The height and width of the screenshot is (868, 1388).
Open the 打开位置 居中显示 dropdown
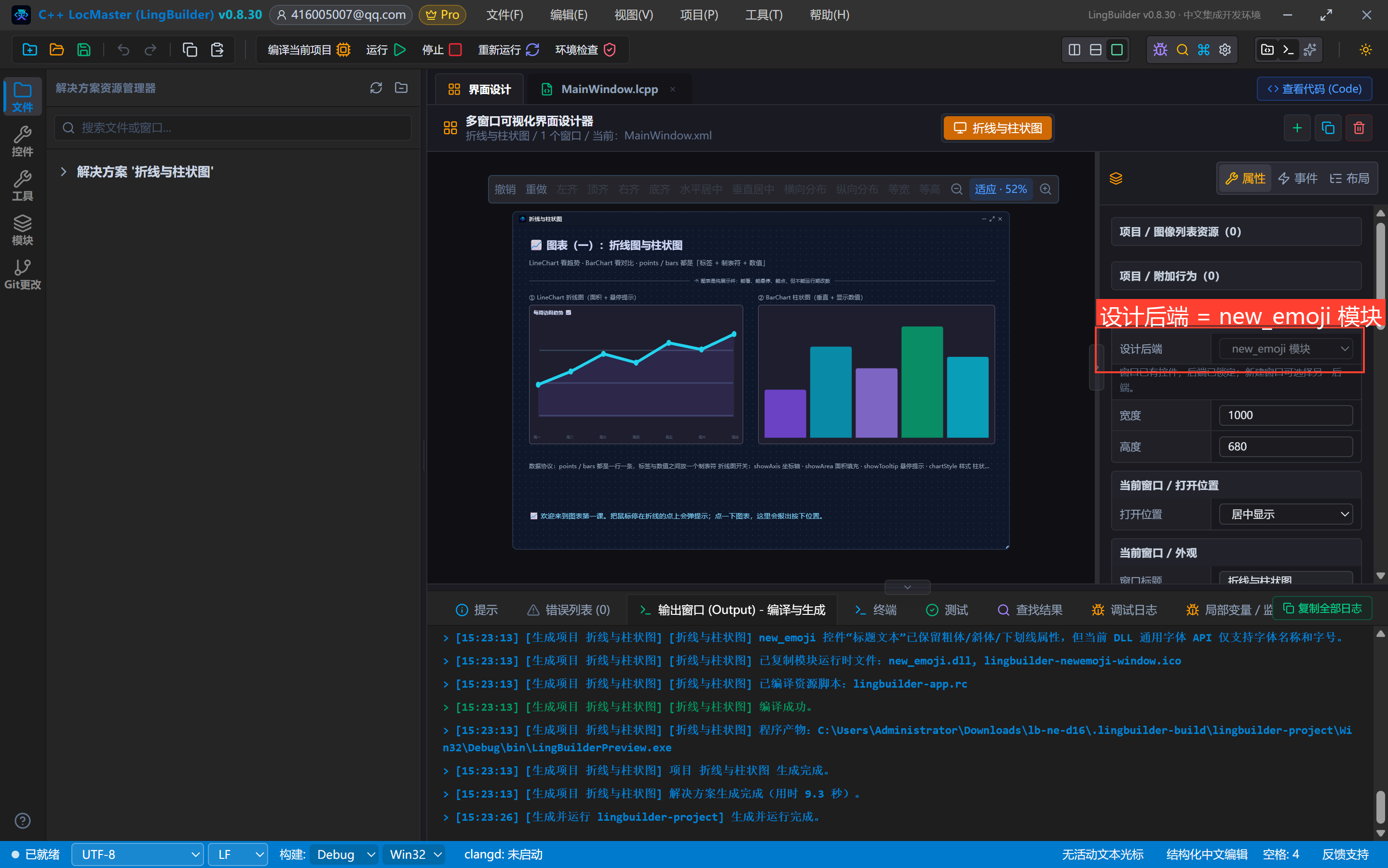(1286, 515)
